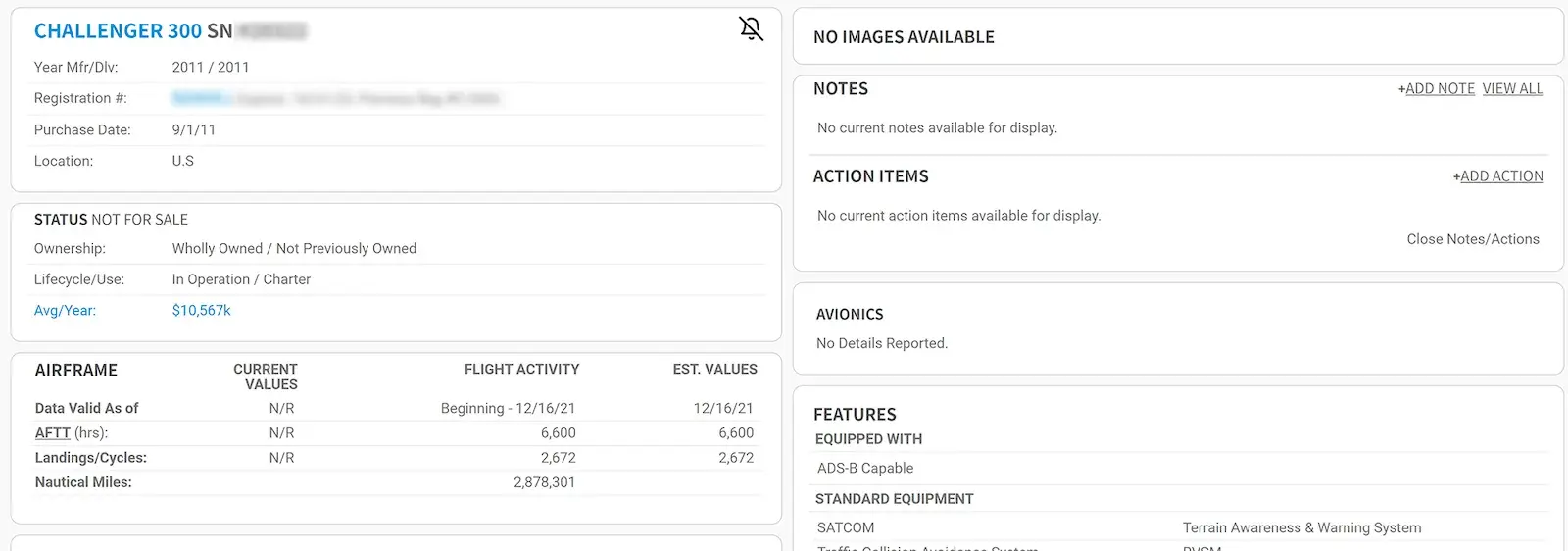Click +ADD ACTION in Action Items
This screenshot has height=551, width=1568.
[x=1497, y=176]
